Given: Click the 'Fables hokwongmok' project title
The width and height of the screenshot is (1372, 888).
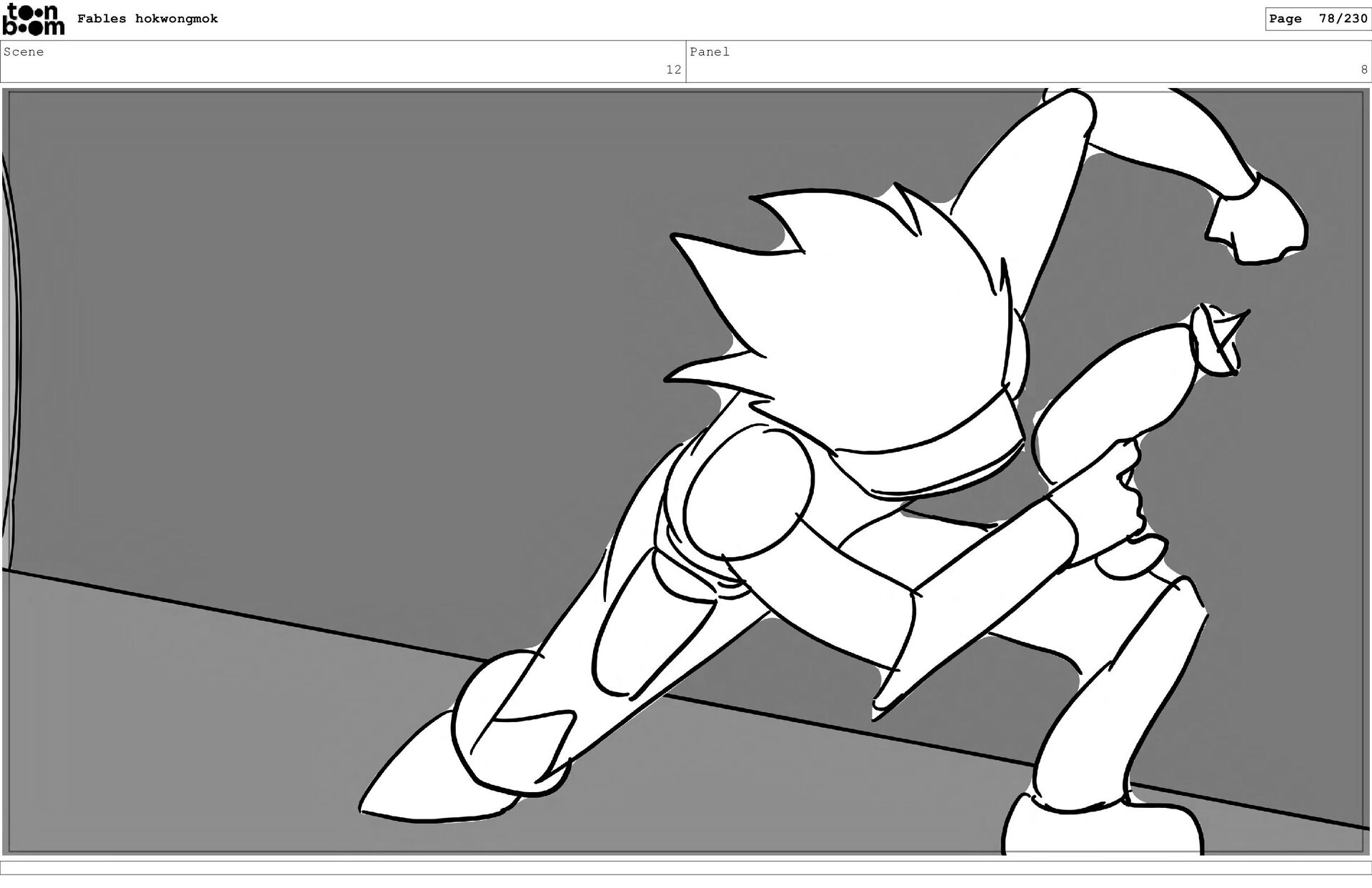Looking at the screenshot, I should tap(147, 19).
